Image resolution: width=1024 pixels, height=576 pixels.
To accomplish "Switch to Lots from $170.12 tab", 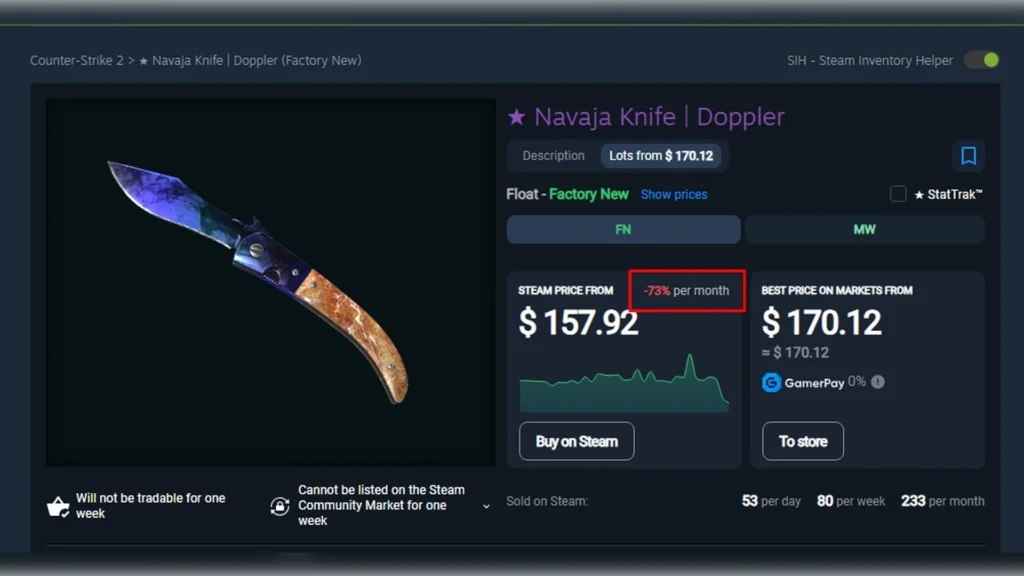I will [661, 155].
